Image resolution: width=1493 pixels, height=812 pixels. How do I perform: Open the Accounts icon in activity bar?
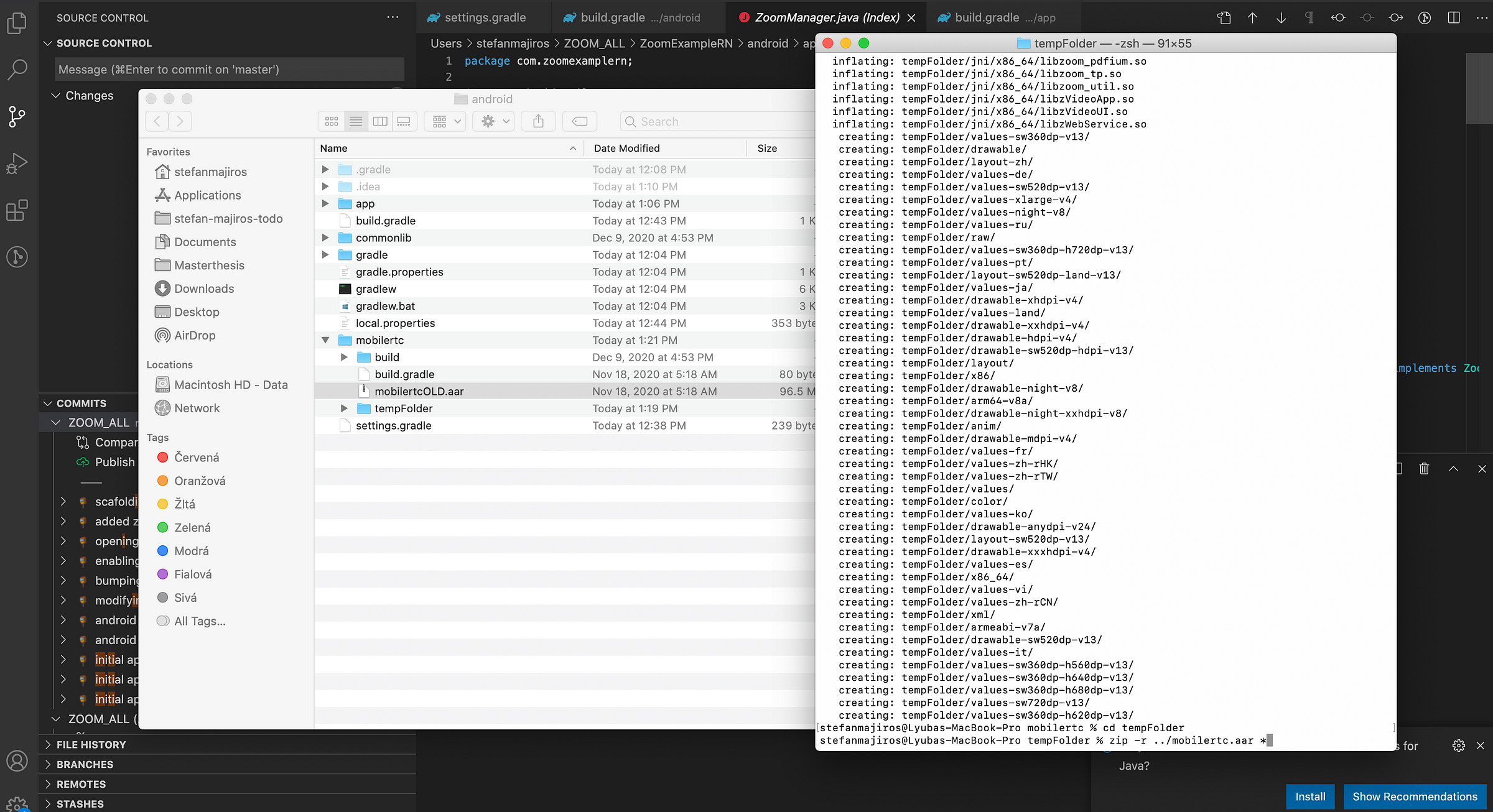coord(17,760)
